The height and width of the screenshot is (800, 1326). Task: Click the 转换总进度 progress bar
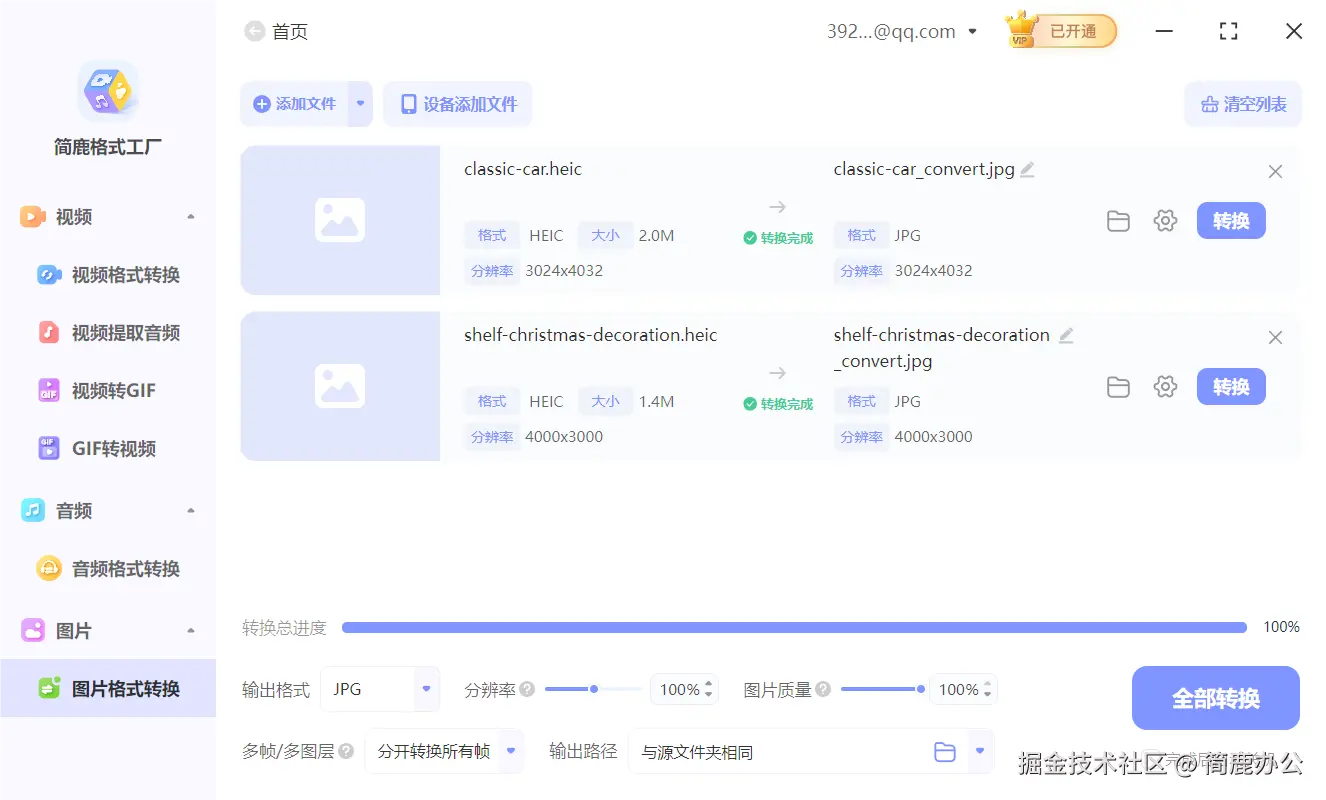[794, 627]
